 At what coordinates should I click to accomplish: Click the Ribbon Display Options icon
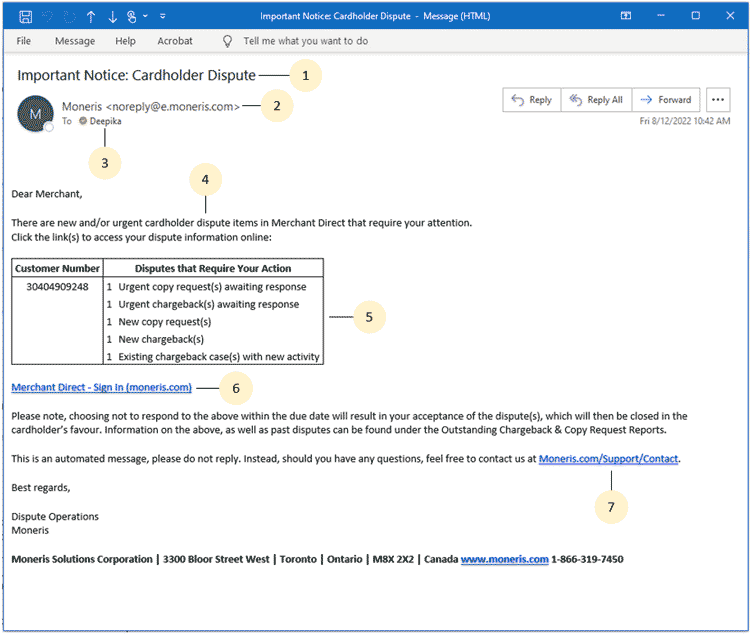pos(626,16)
